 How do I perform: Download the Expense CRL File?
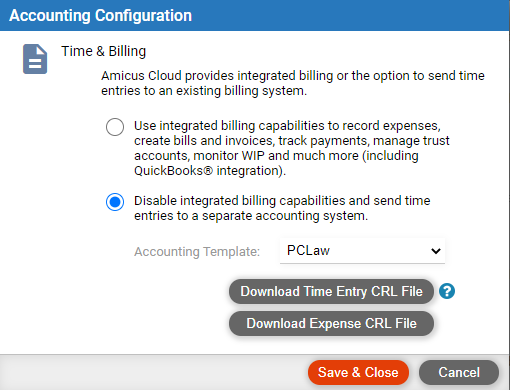[331, 323]
